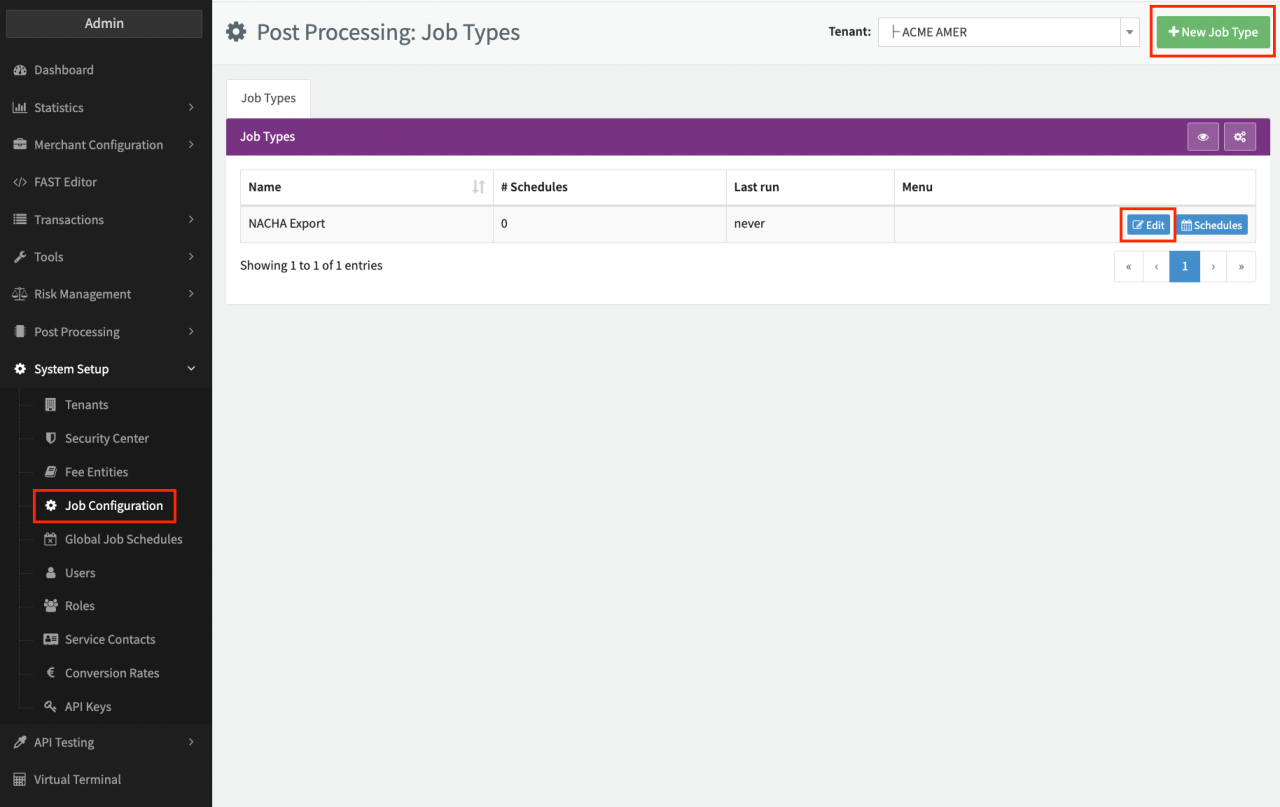The image size is (1280, 807).
Task: Open Conversion Rates page
Action: pos(111,673)
